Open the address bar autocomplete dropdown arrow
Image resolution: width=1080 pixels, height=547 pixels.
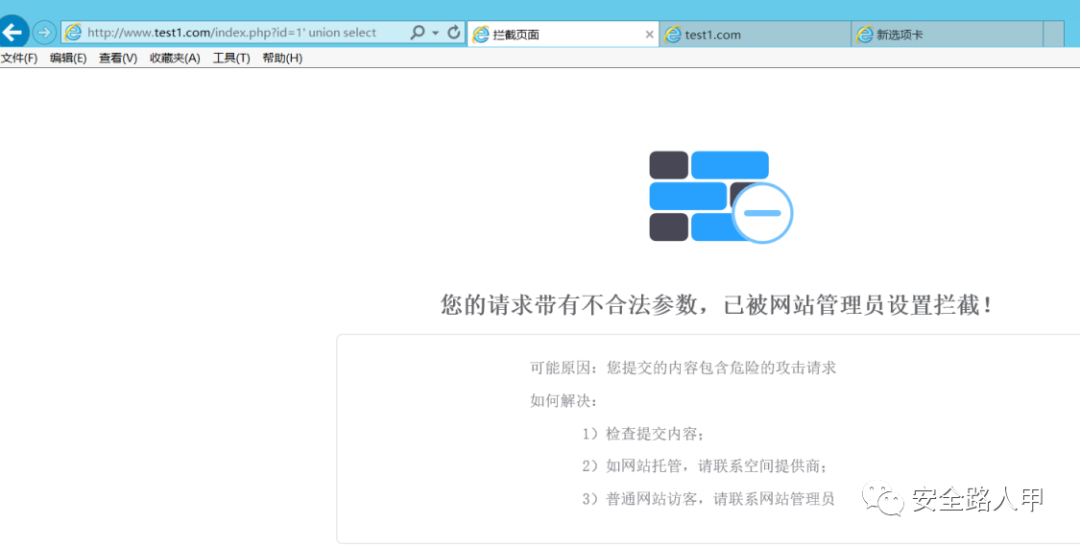click(x=435, y=33)
